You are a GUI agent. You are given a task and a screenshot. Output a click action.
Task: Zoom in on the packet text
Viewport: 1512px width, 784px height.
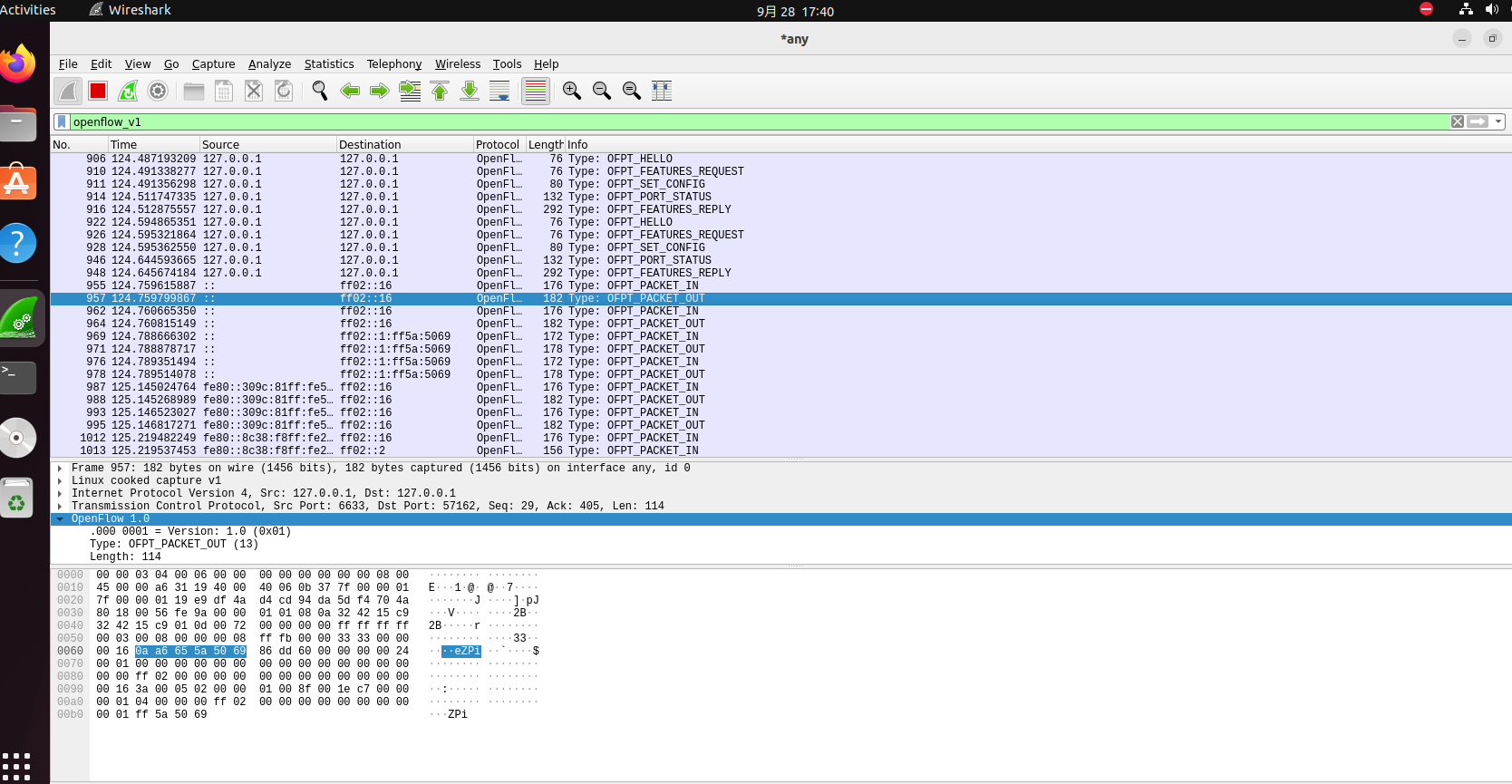(572, 91)
